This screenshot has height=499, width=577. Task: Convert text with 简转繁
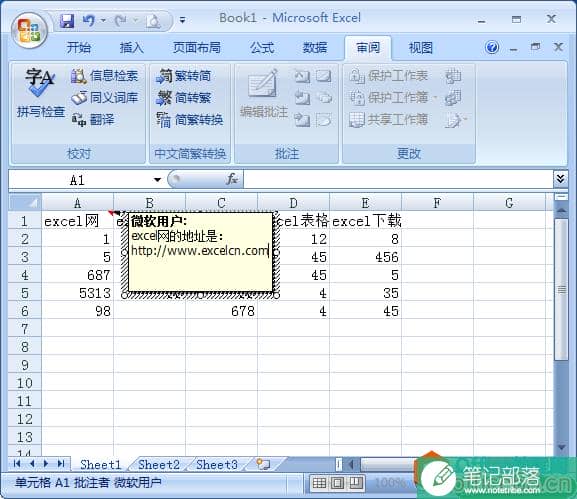(183, 98)
